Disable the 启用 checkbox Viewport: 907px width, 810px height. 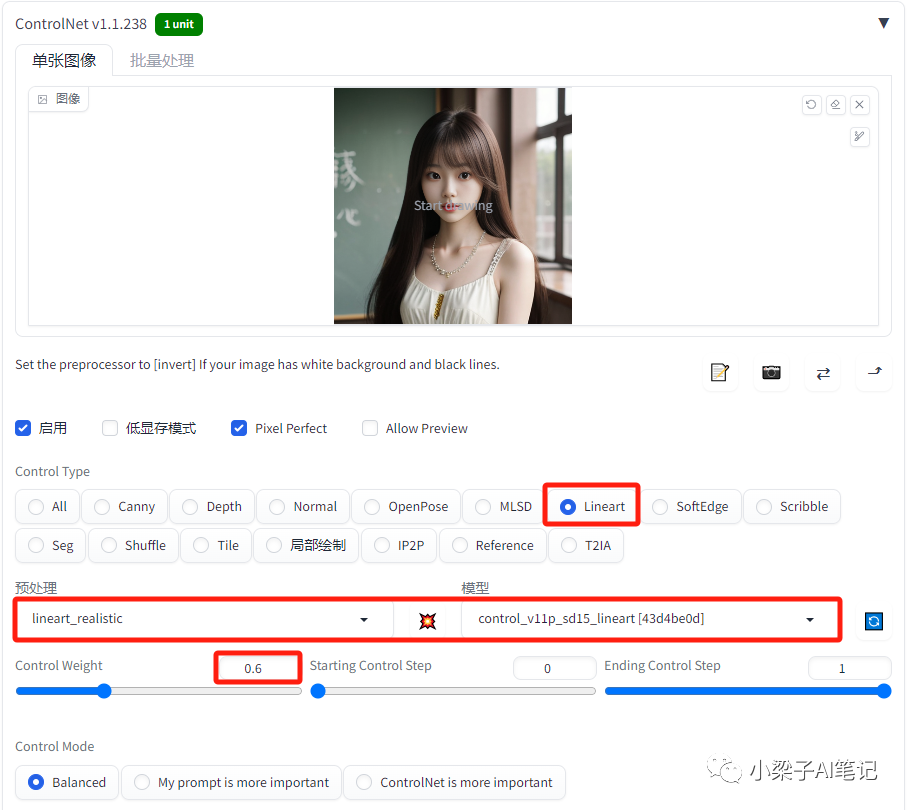23,428
